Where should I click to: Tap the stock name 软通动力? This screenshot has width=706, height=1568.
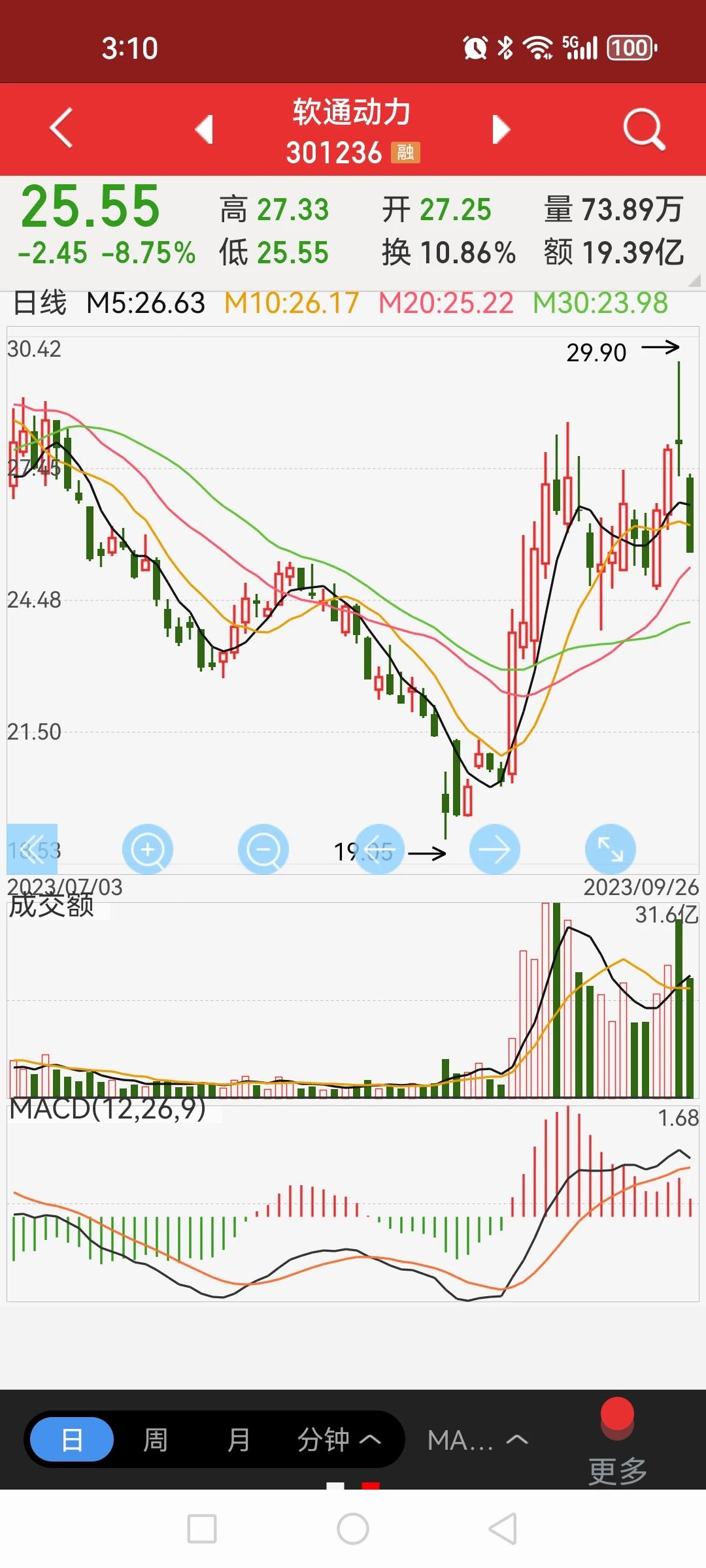[x=352, y=112]
